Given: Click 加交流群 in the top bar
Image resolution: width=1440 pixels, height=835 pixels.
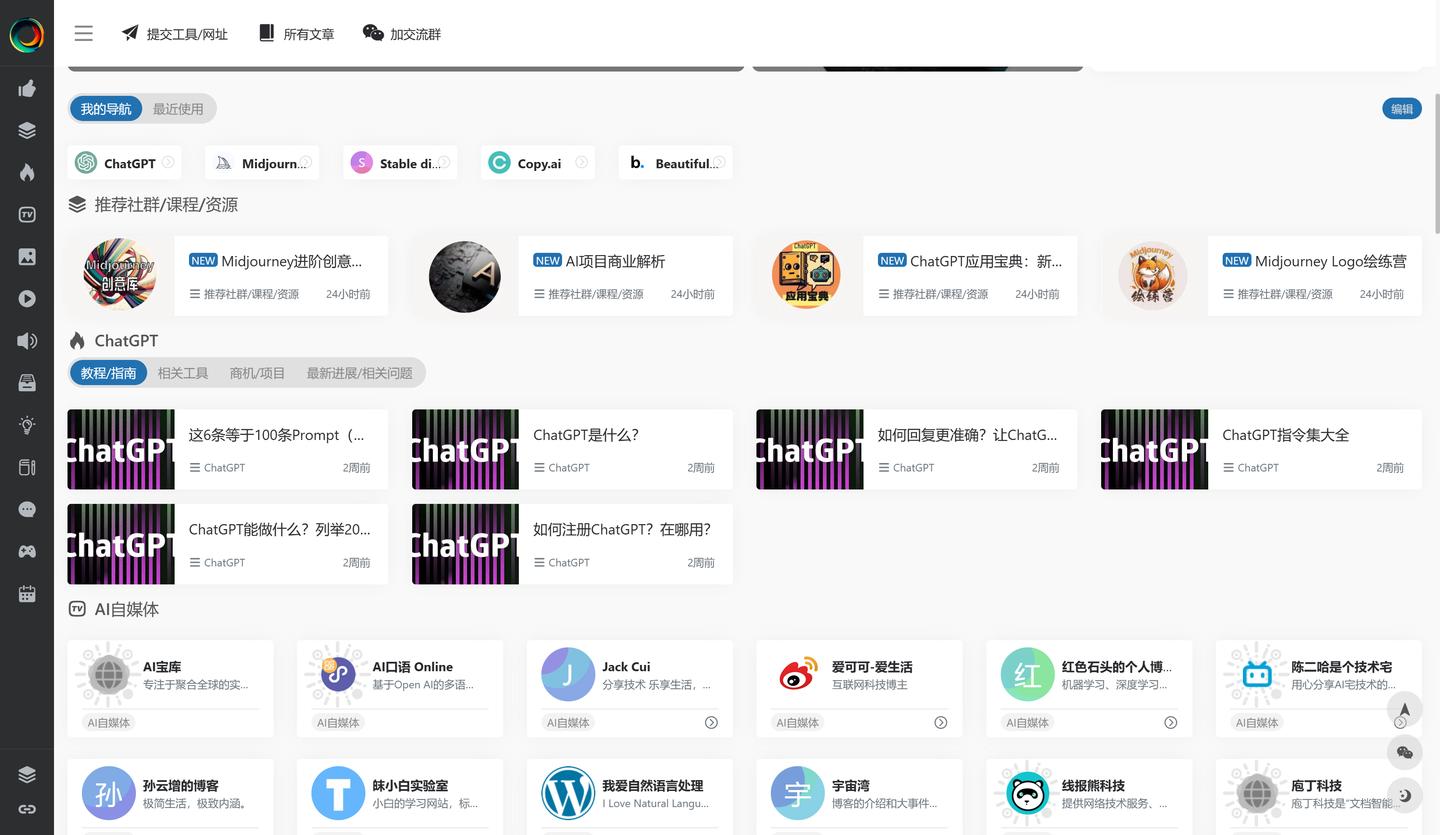Looking at the screenshot, I should click(401, 33).
